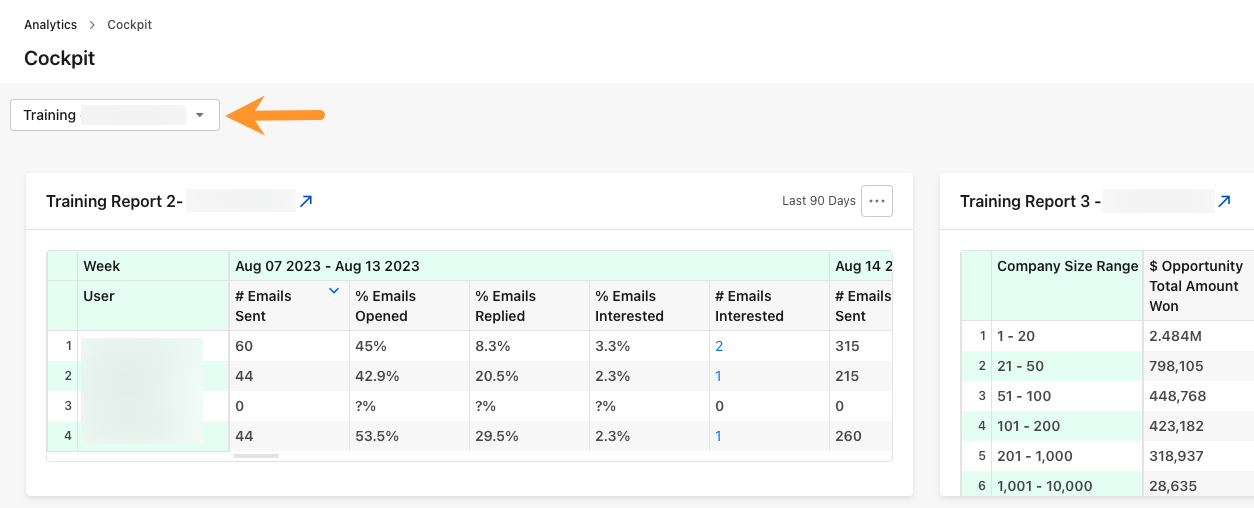Click the $ Opportunity Total Amount Won header
Screen dimensions: 1254x508
pyautogui.click(x=1198, y=286)
